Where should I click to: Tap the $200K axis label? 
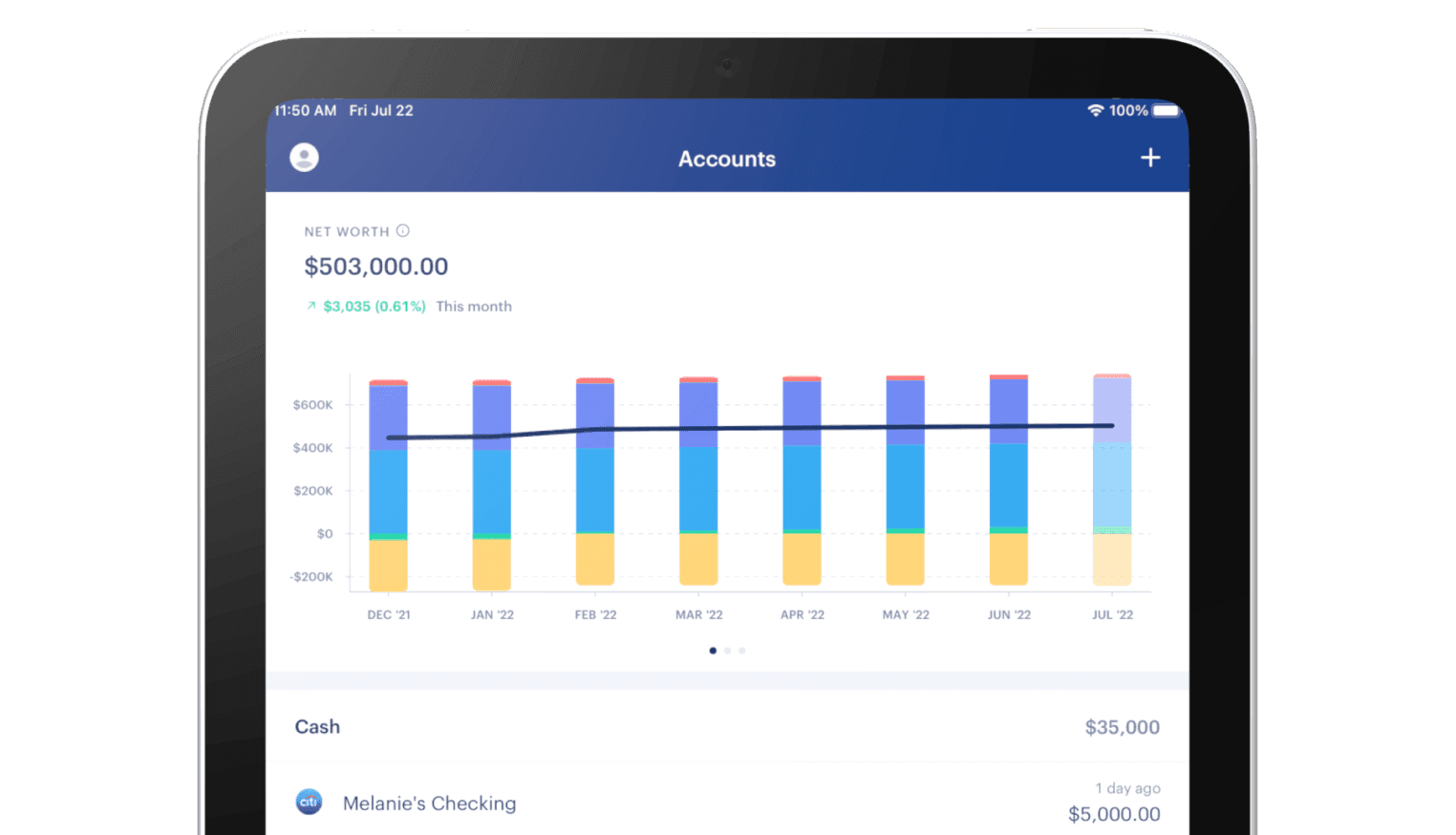click(313, 491)
